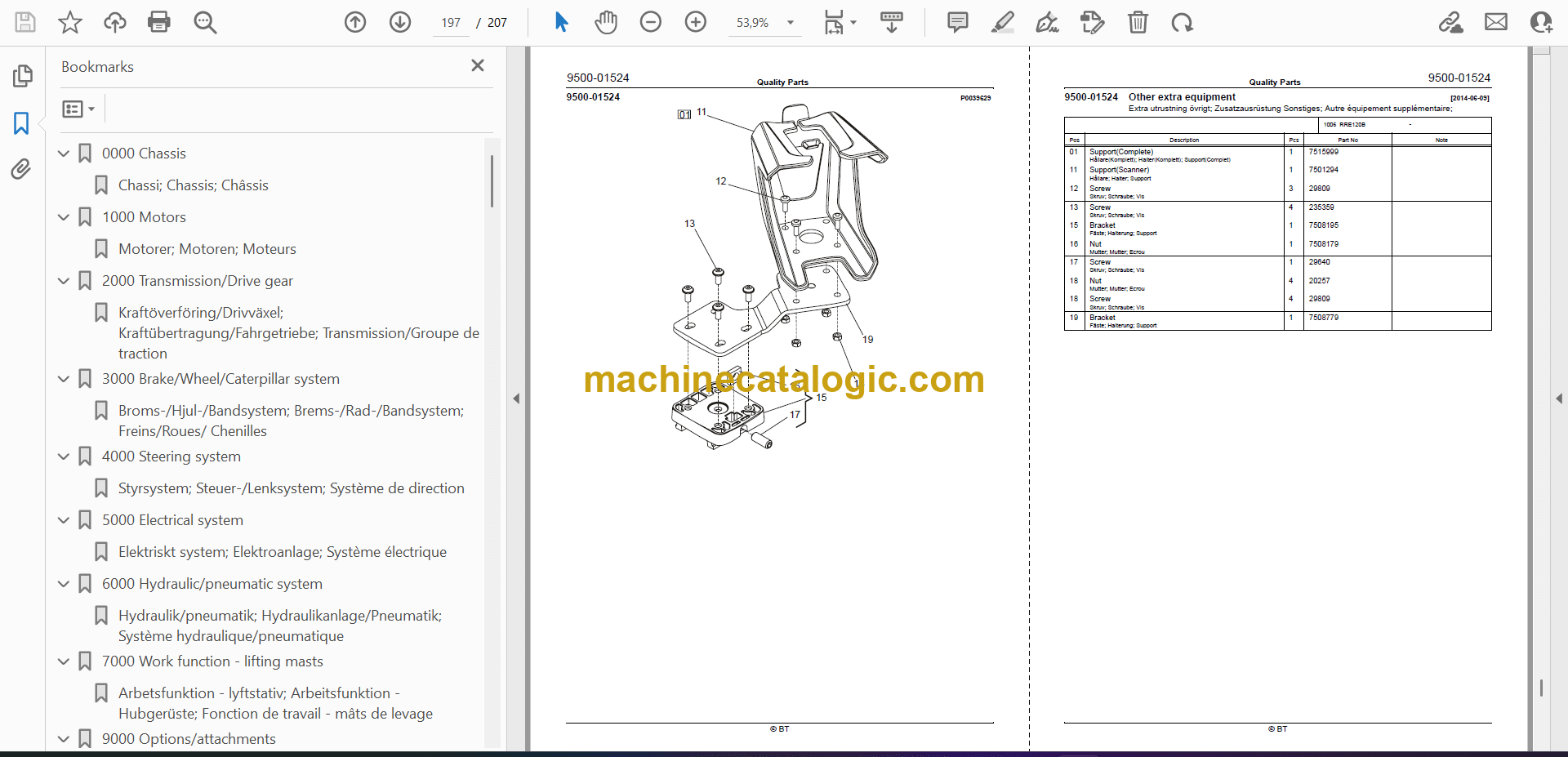The image size is (1568, 757).
Task: Open the zoom level dropdown
Action: 791,23
